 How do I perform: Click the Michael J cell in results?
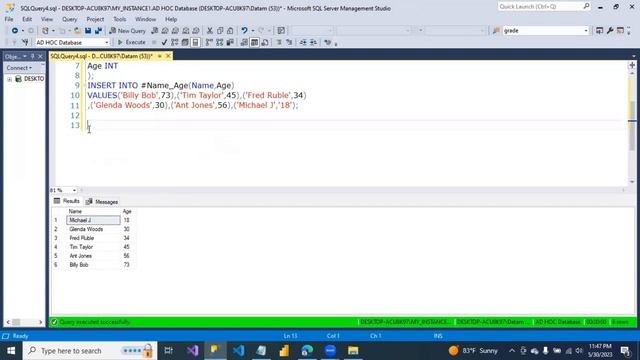click(93, 220)
